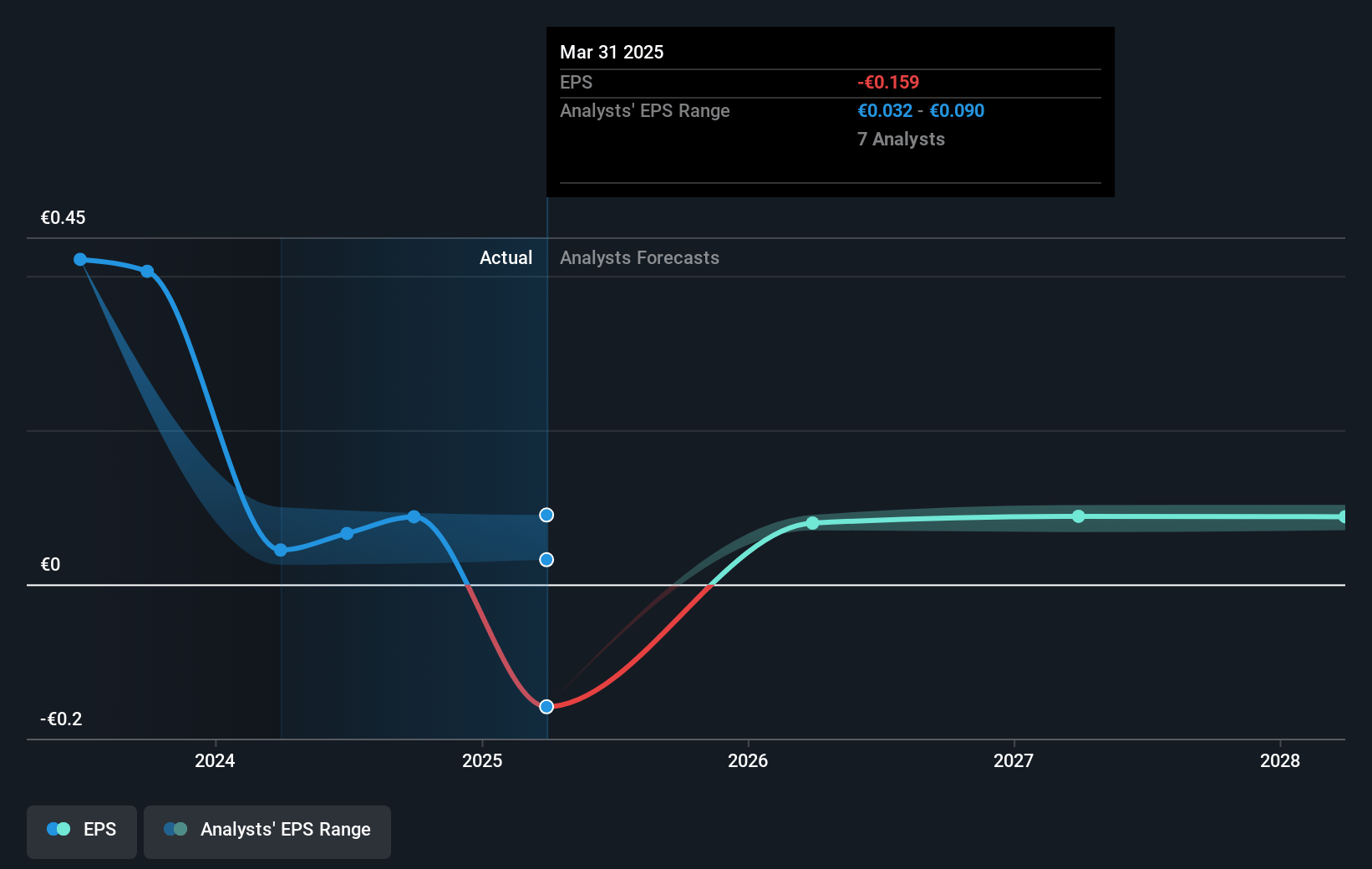The image size is (1372, 869).
Task: Click the second EPS data point before 2024
Action: tap(147, 272)
